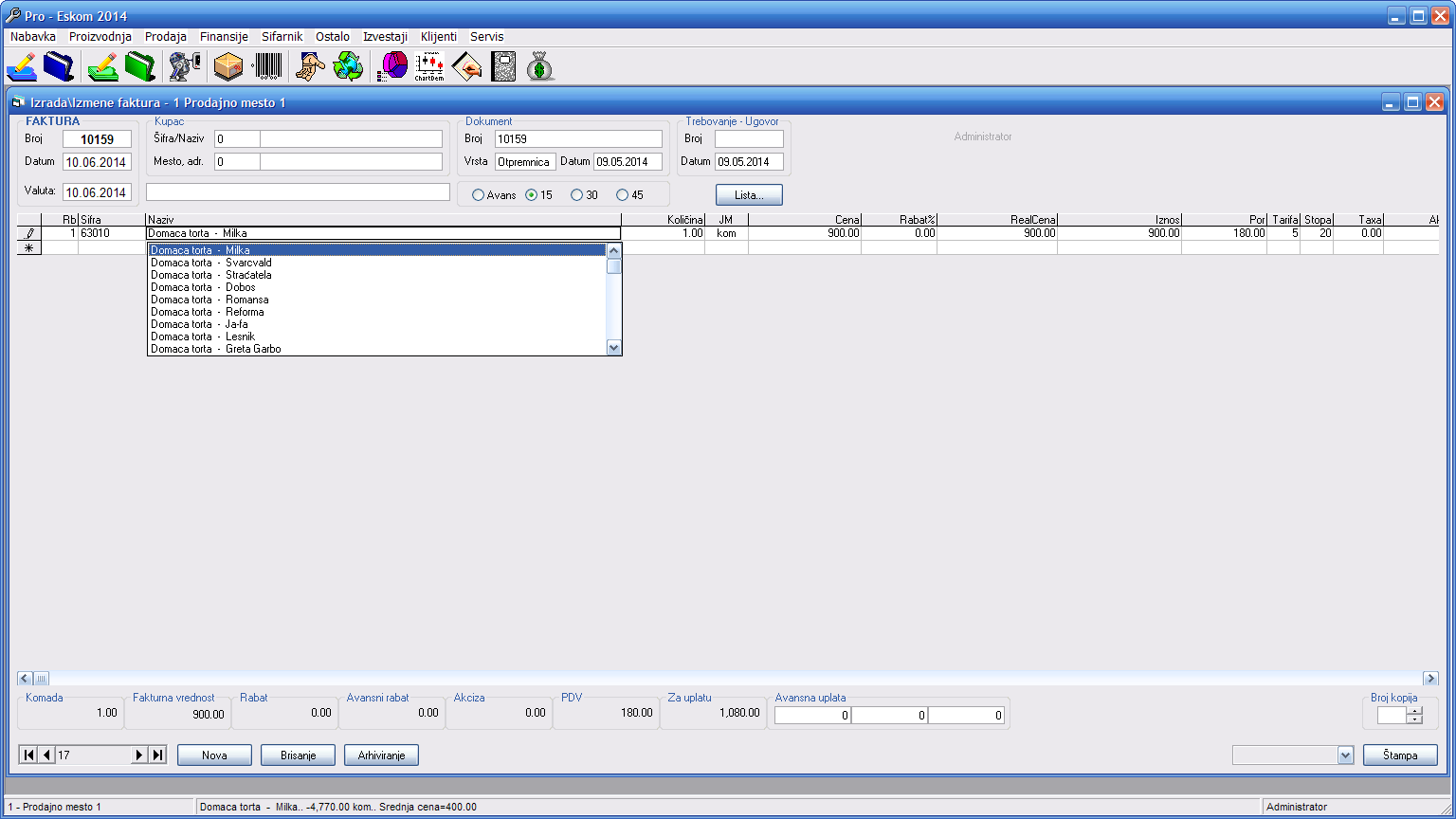The height and width of the screenshot is (819, 1456).
Task: Open the dropdown next to Štampa
Action: pos(1345,755)
